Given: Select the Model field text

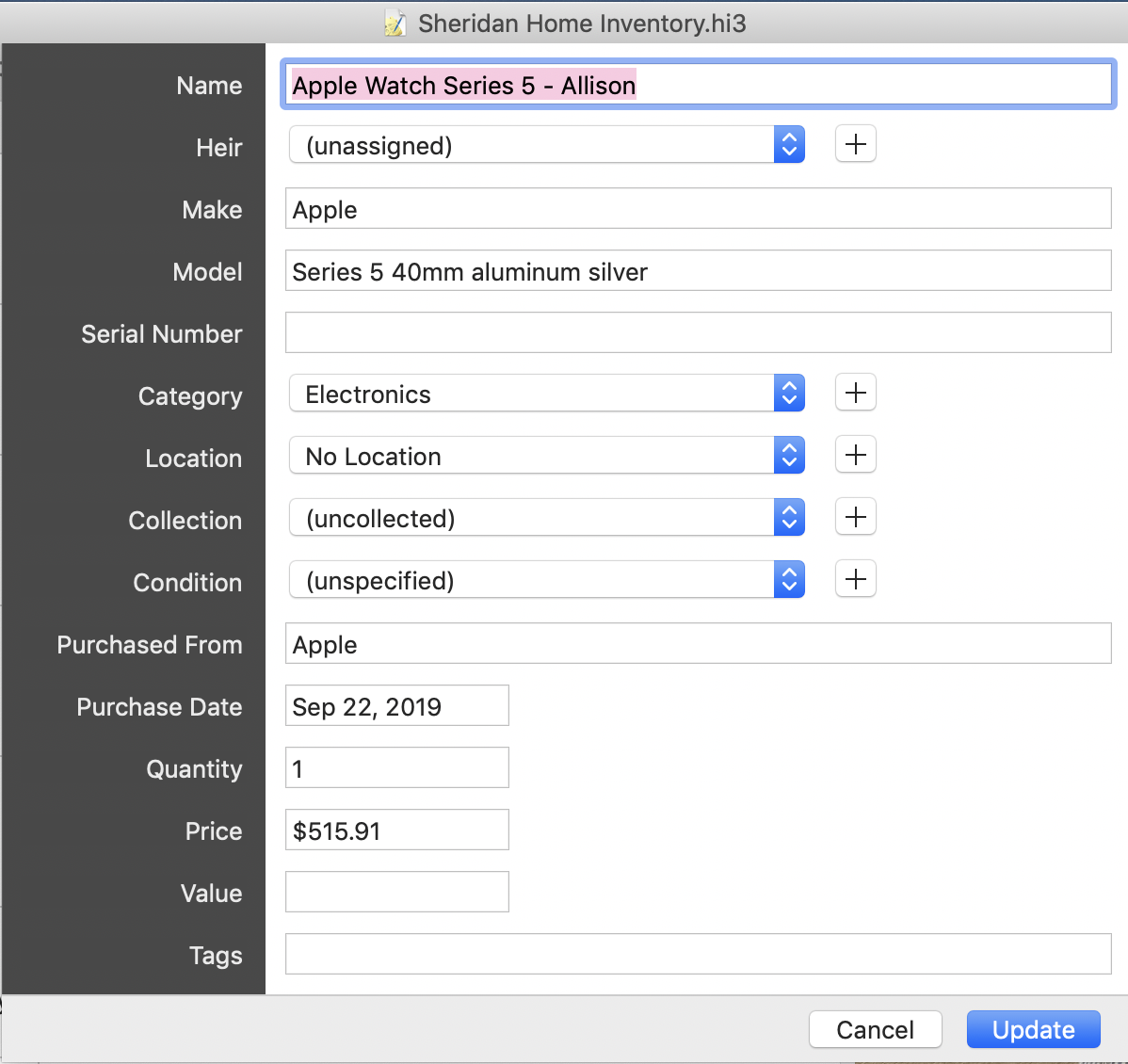Looking at the screenshot, I should (697, 271).
